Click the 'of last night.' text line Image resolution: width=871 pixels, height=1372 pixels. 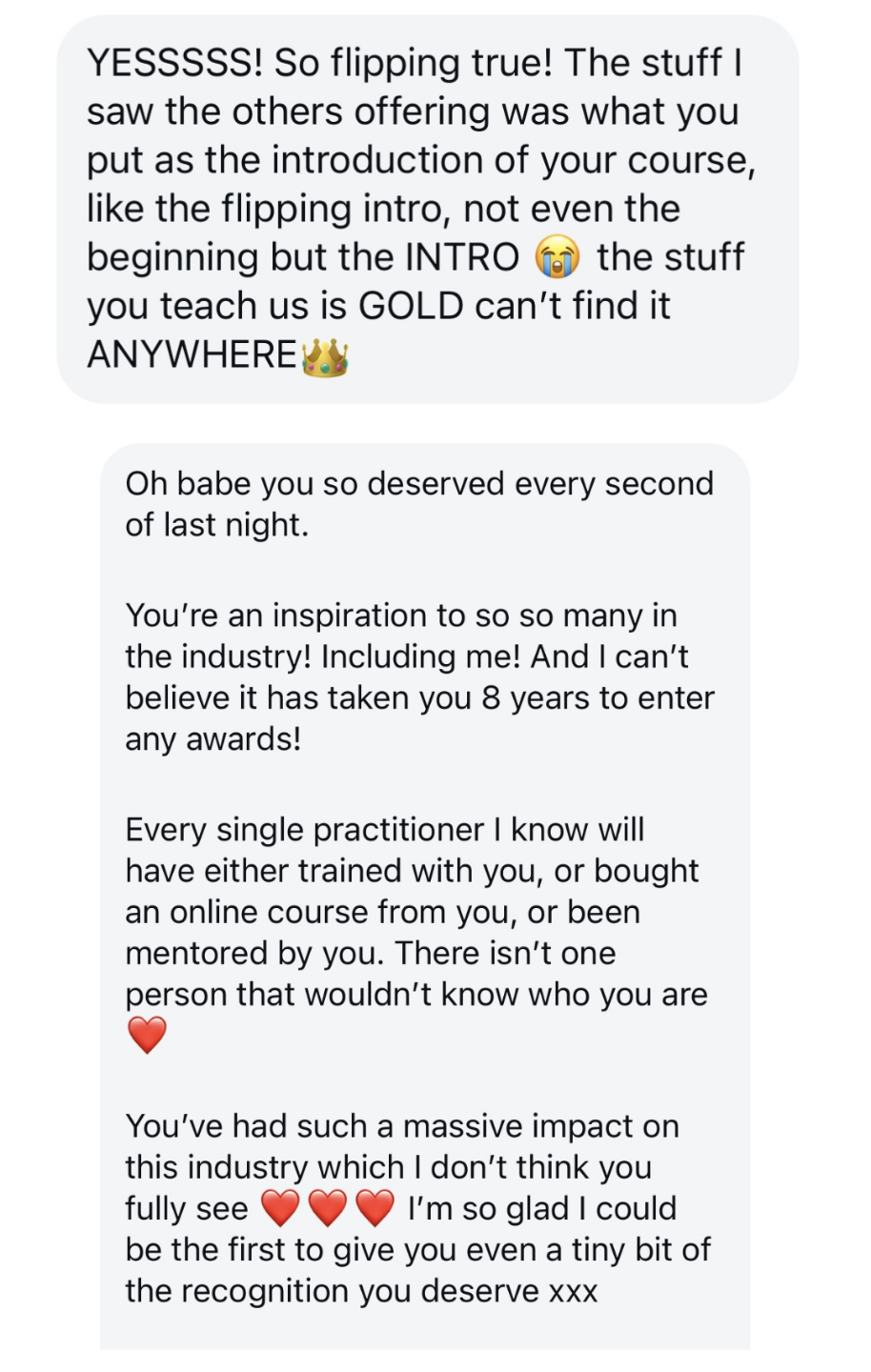click(x=217, y=524)
